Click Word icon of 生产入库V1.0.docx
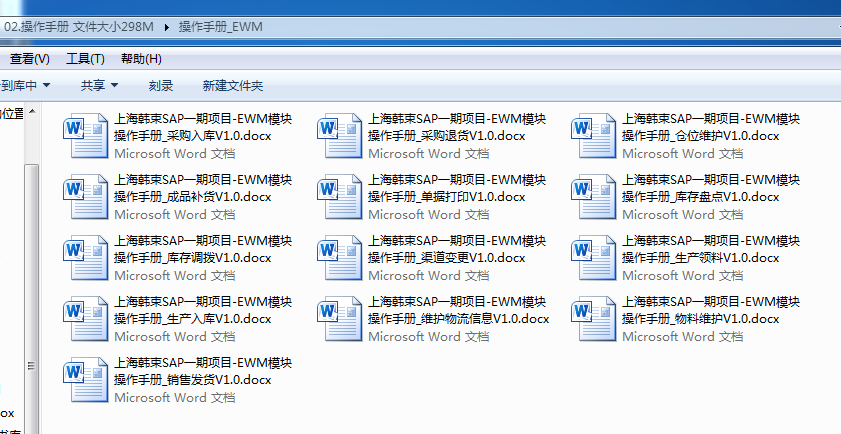 click(86, 319)
